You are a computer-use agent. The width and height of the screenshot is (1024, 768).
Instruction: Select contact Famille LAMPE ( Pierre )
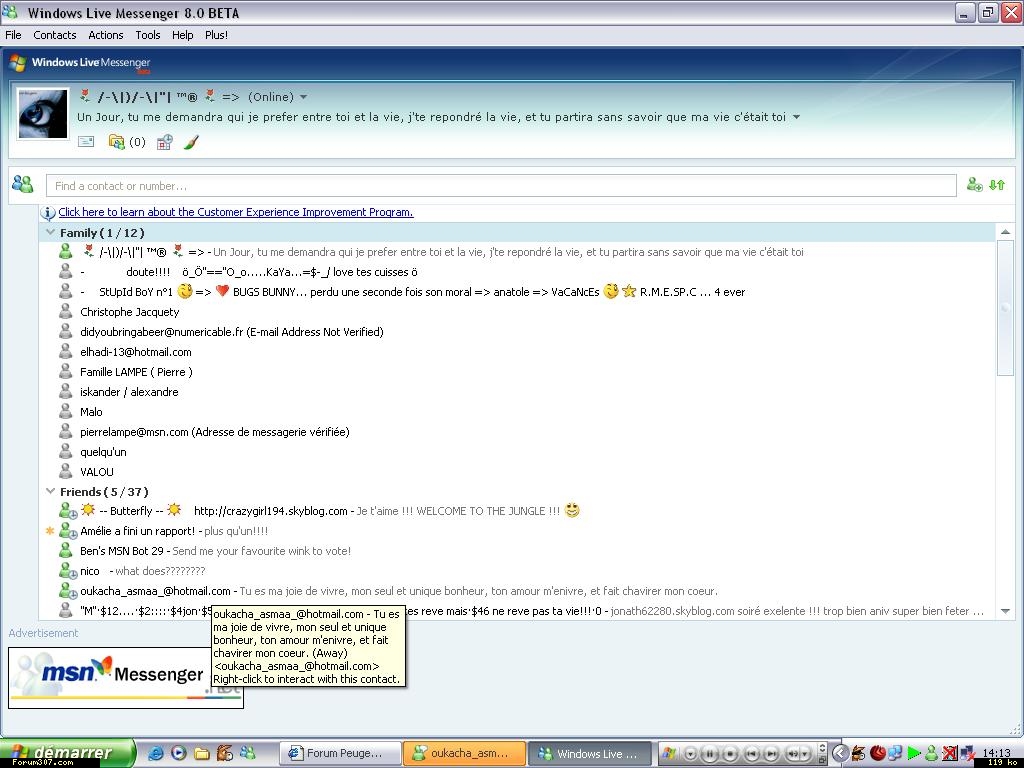pos(136,372)
